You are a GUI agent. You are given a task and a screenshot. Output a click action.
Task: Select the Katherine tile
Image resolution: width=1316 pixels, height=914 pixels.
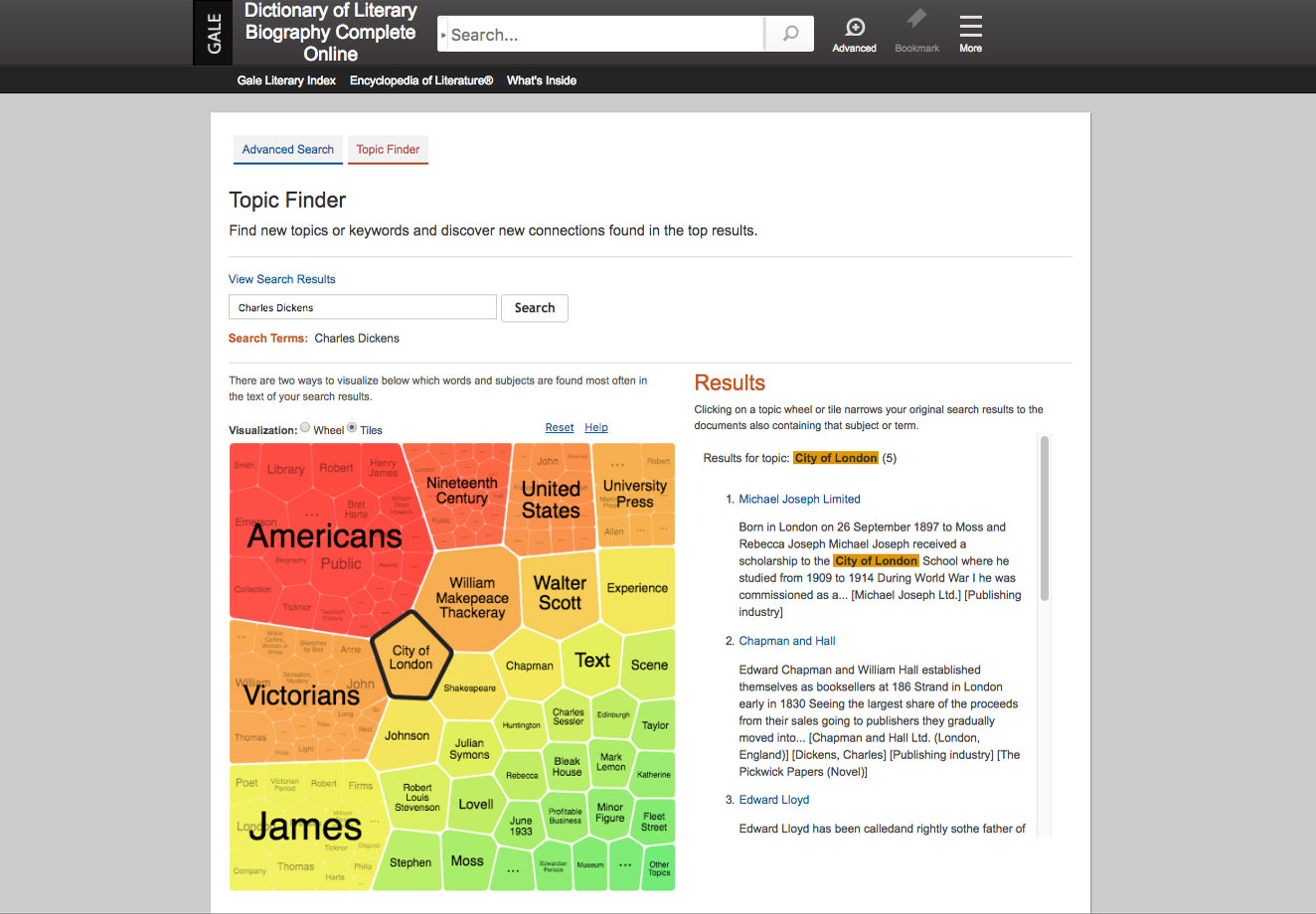(654, 775)
